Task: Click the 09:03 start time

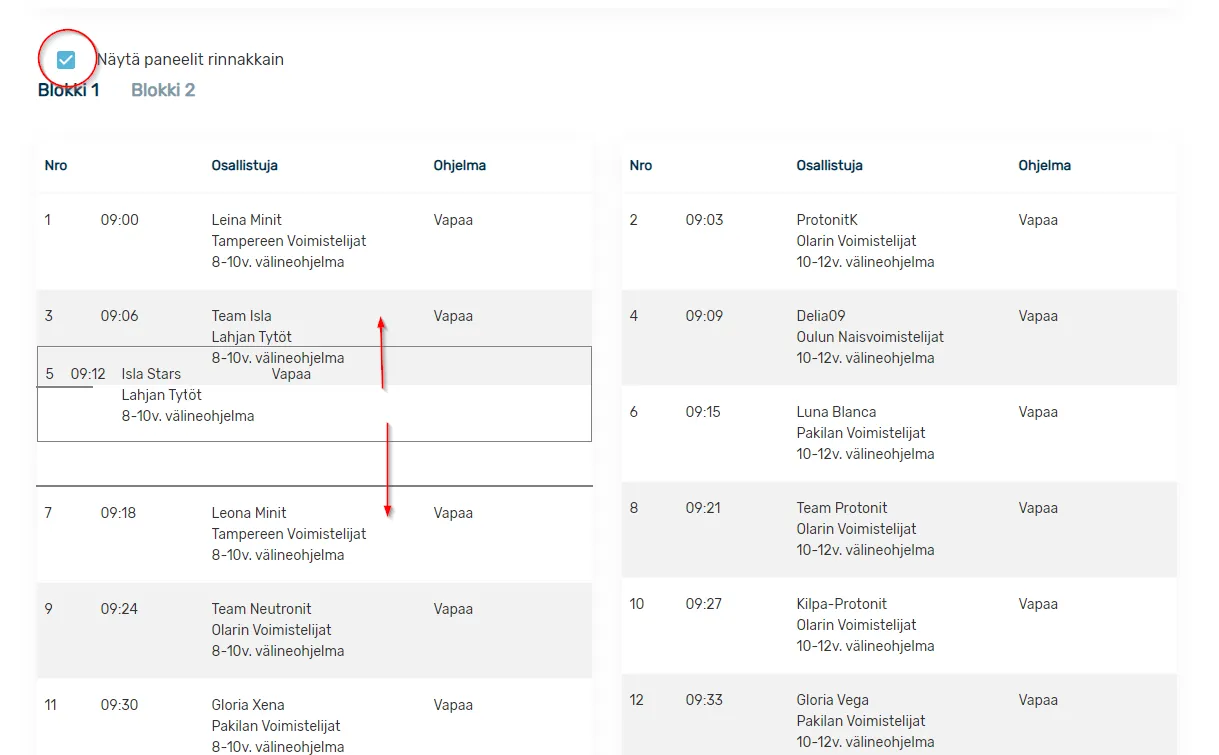Action: point(705,220)
